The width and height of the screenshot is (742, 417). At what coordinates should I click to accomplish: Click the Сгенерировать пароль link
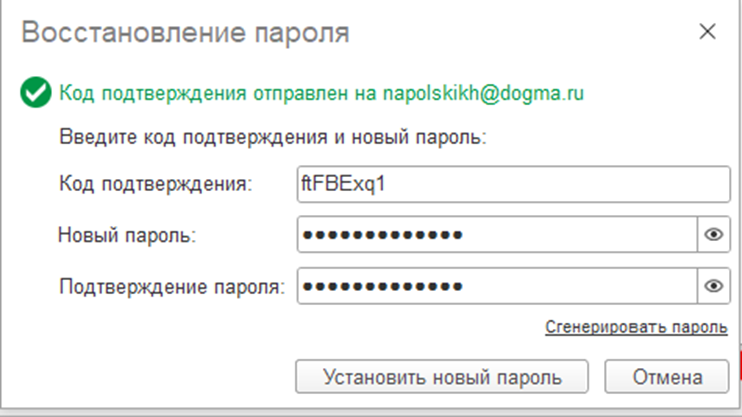(x=636, y=328)
